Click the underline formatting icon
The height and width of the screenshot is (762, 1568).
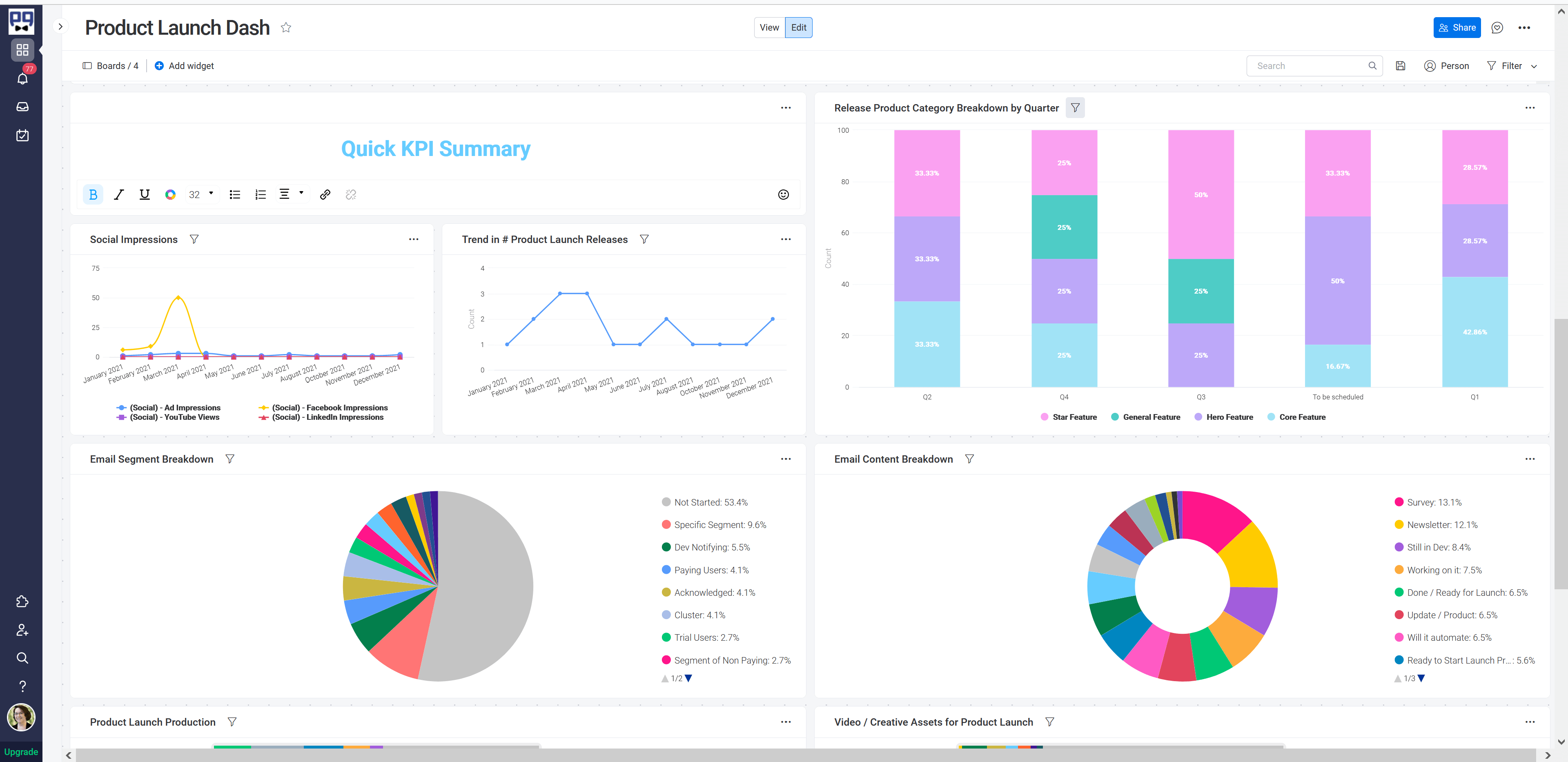144,194
